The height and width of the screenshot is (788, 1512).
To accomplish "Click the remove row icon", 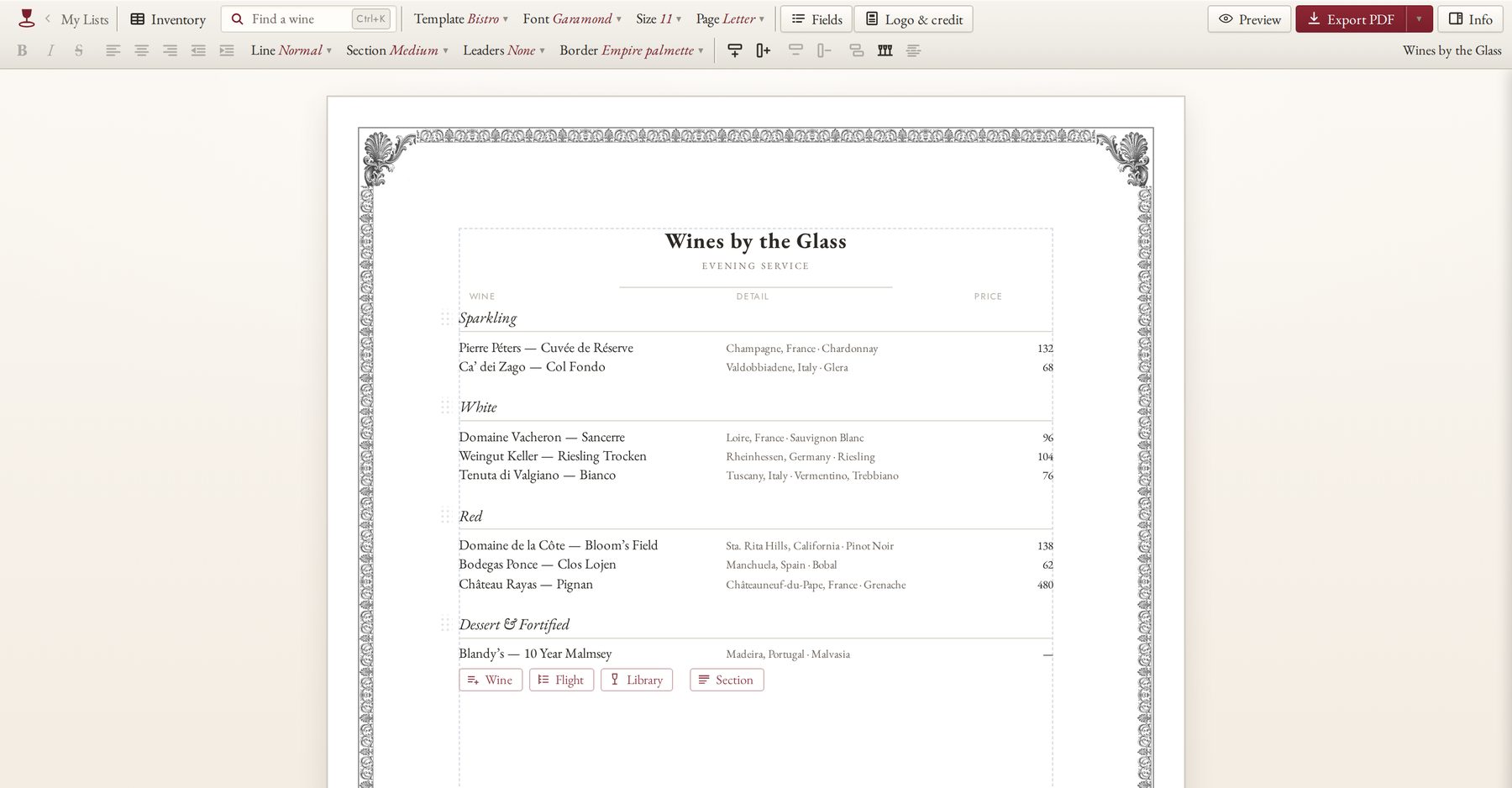I will [795, 50].
